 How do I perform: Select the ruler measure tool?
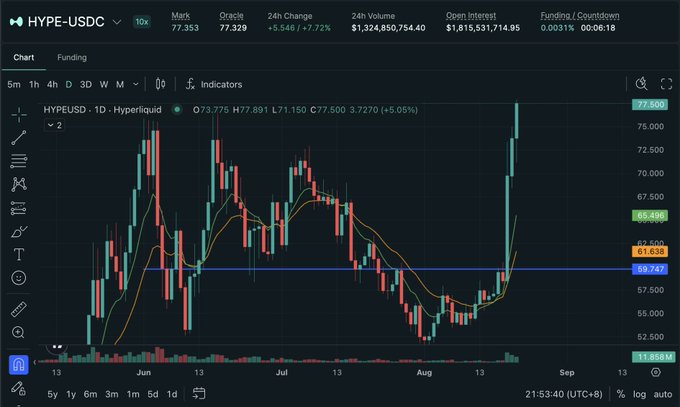coord(19,309)
